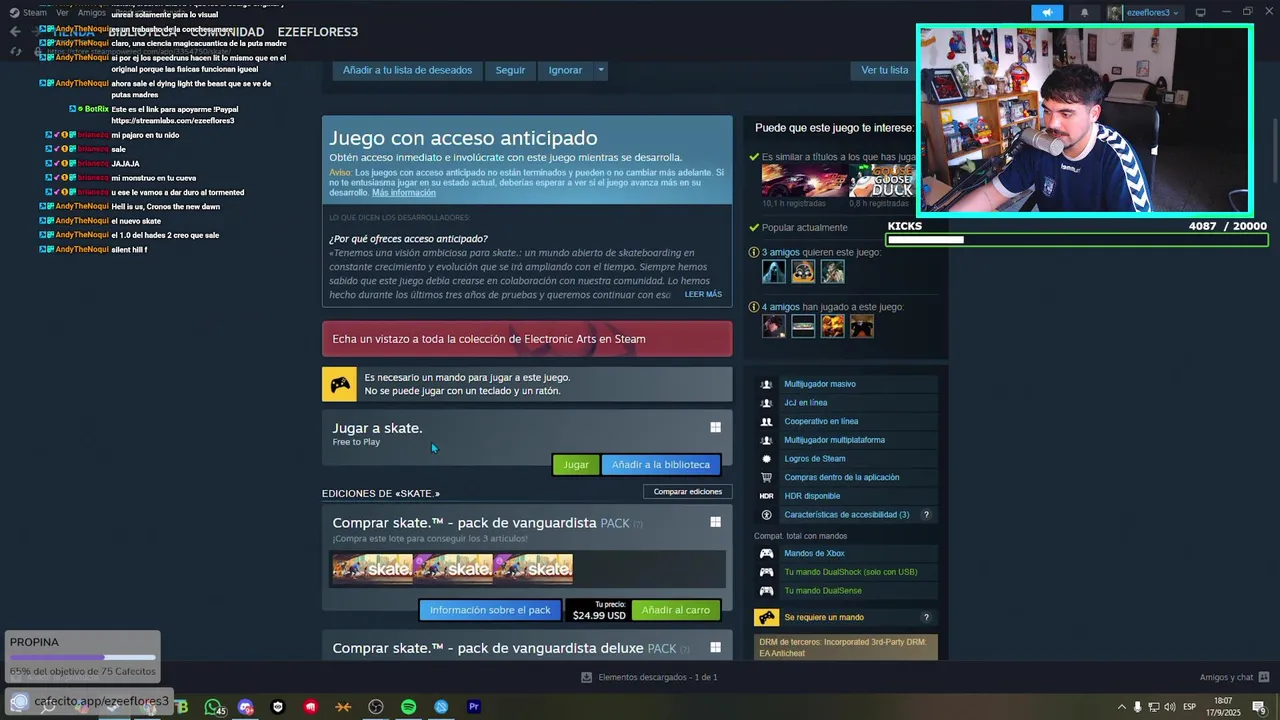Click fourth friend avatar under 'han jugado'

(861, 326)
